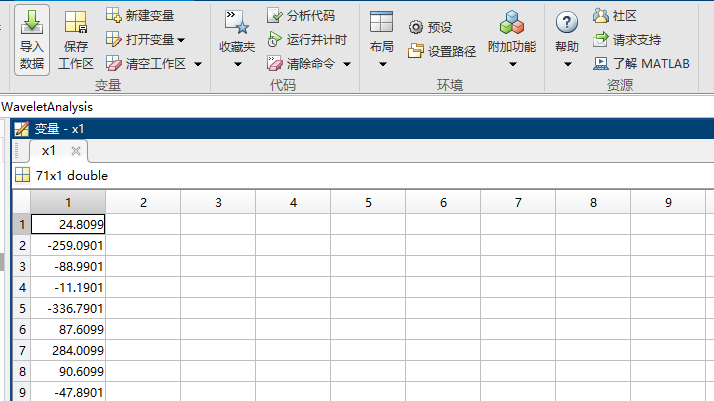Select the x1 variable tab

tap(48, 151)
